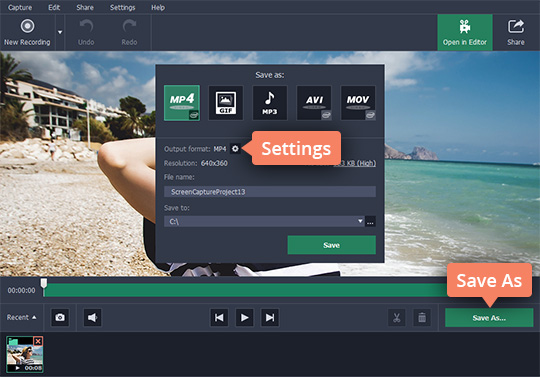The height and width of the screenshot is (377, 540).
Task: Start a New Recording
Action: [27, 33]
